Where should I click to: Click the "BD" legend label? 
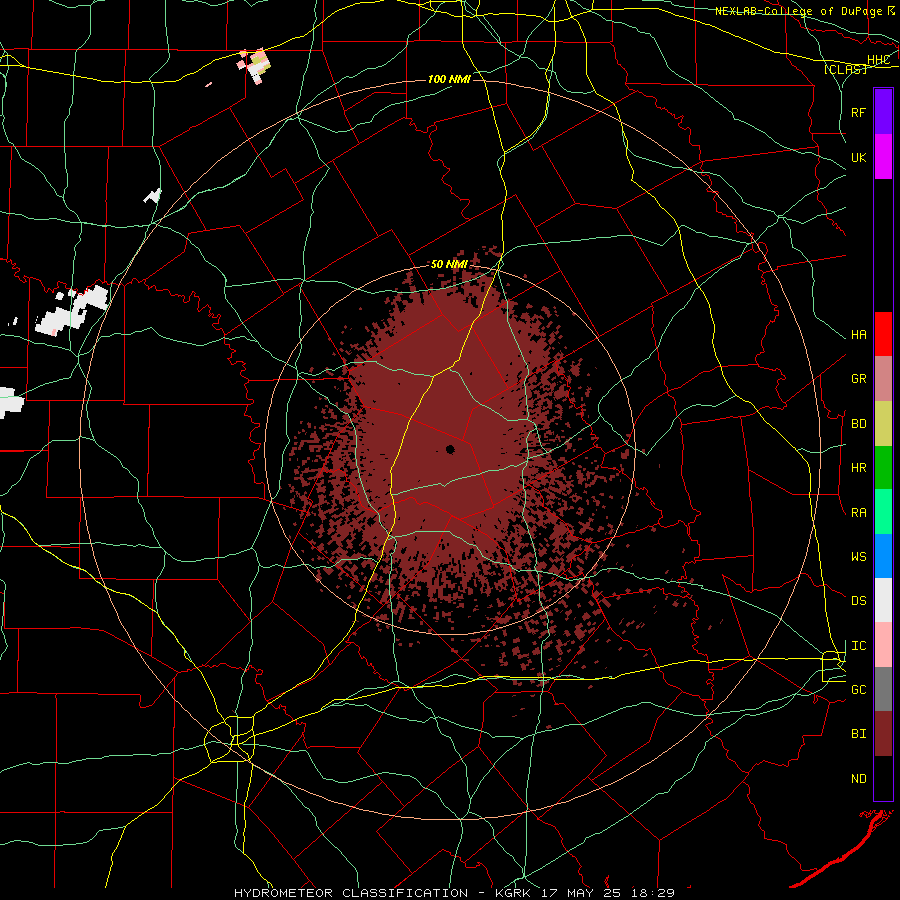tap(858, 424)
